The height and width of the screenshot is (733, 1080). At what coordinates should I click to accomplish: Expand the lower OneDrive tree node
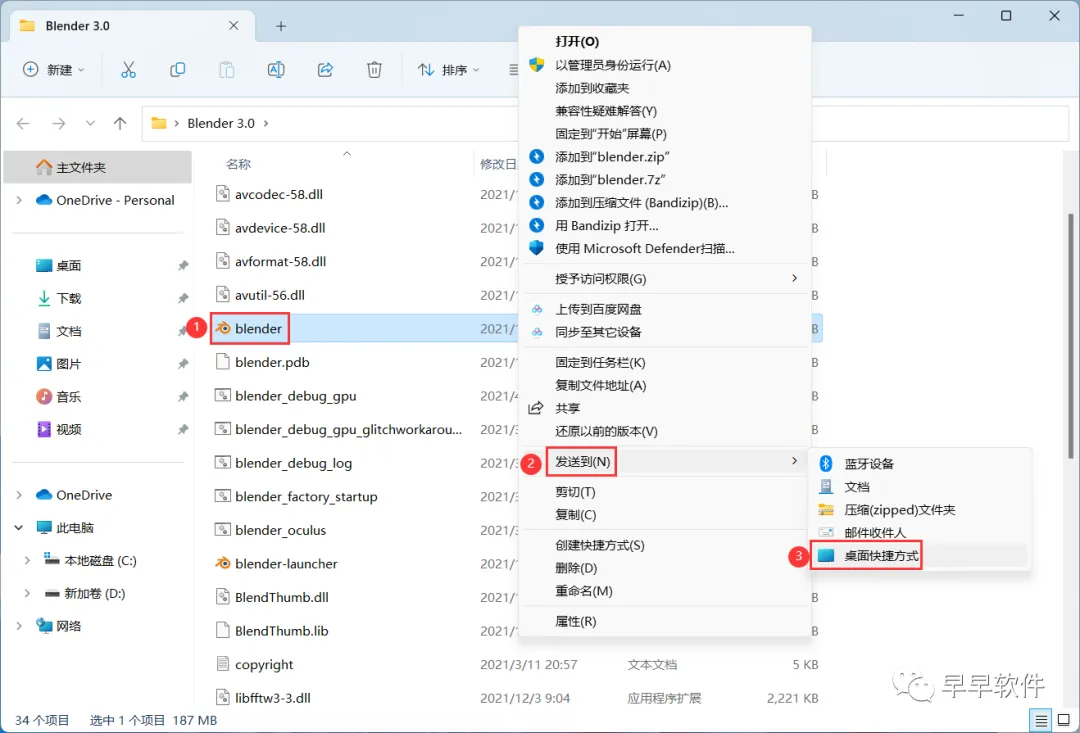(19, 495)
